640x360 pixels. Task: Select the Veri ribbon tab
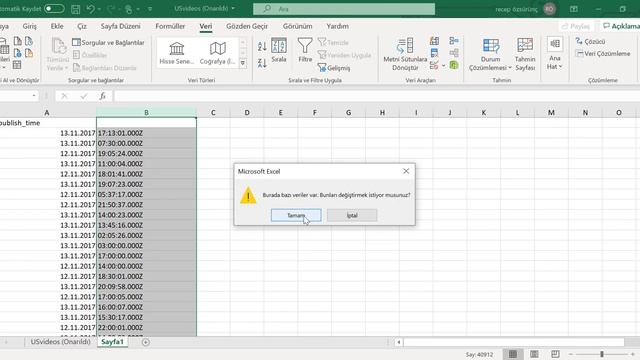click(206, 26)
